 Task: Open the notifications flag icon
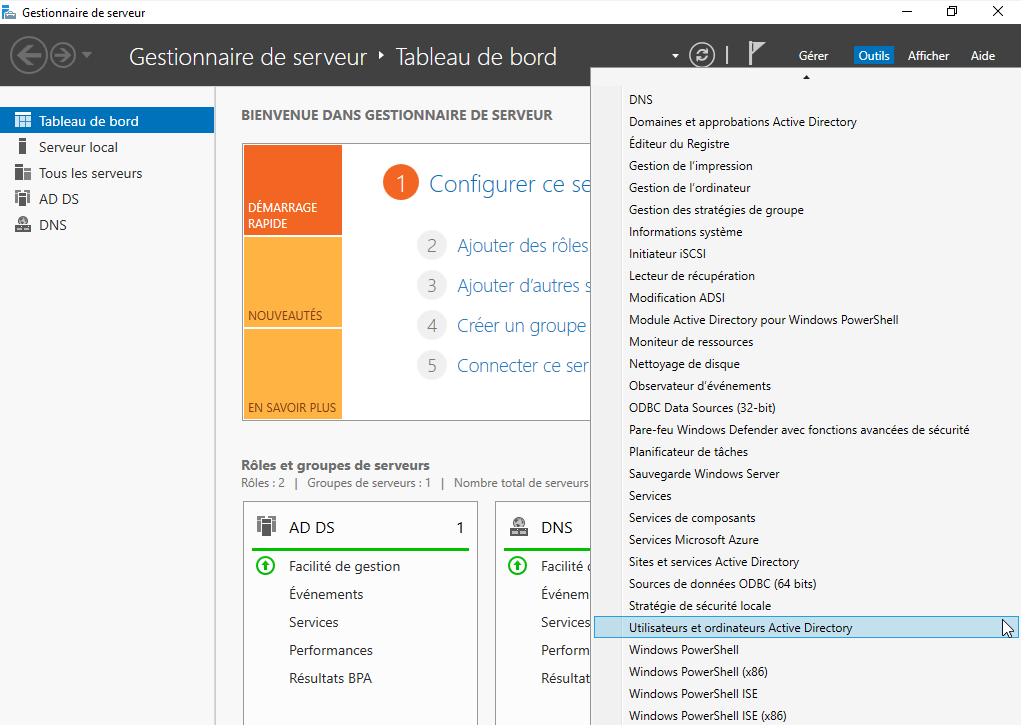pyautogui.click(x=757, y=54)
